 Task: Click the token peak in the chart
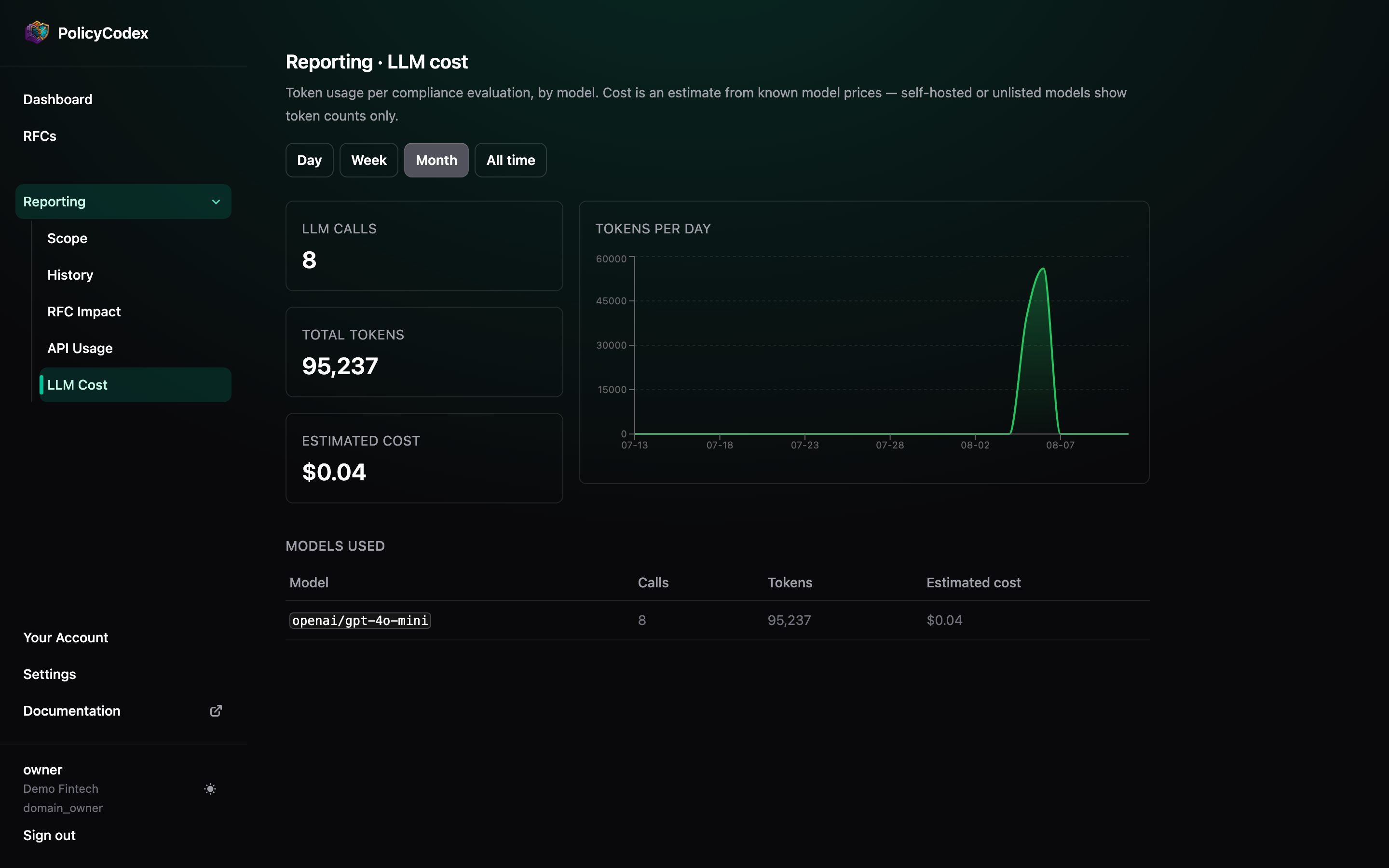(x=1043, y=269)
